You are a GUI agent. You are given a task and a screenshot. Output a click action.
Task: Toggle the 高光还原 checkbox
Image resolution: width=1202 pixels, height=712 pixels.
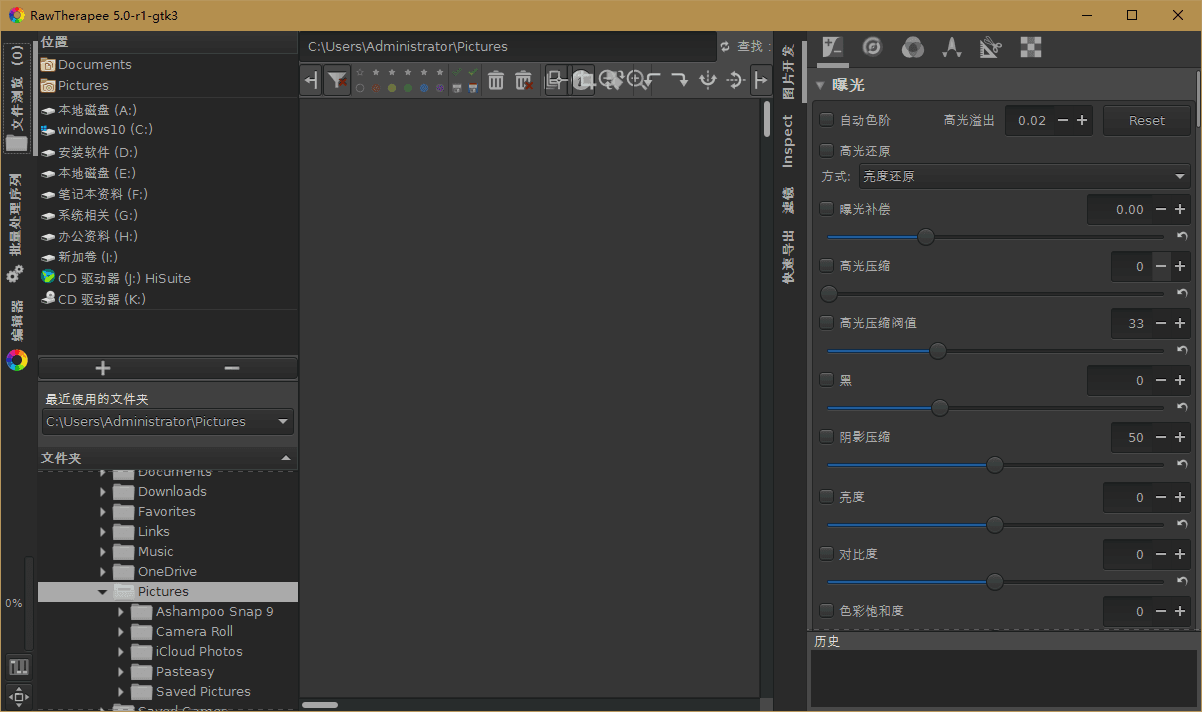point(827,151)
